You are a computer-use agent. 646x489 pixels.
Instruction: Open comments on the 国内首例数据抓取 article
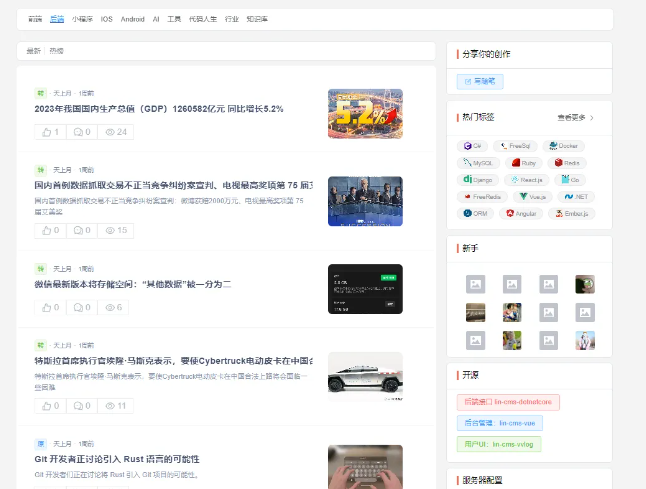coord(82,230)
